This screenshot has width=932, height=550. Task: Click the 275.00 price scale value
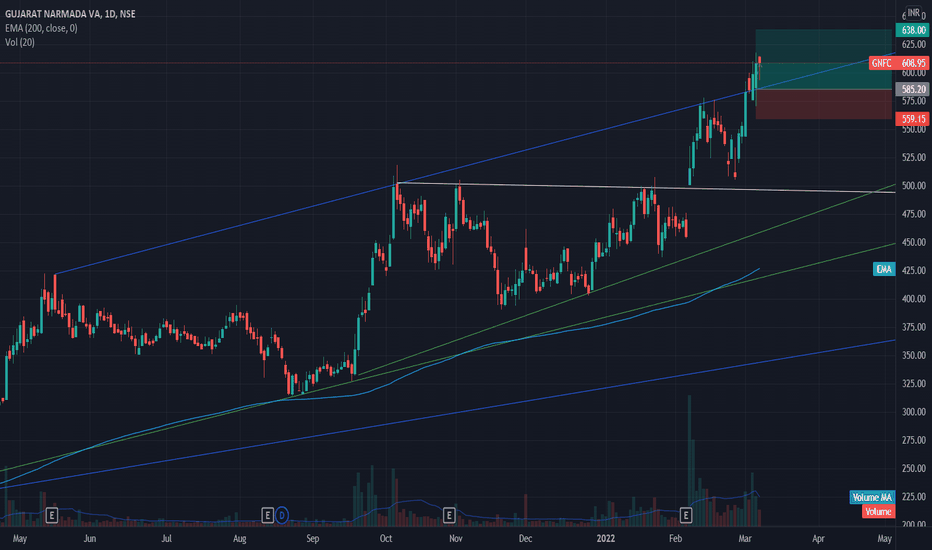click(914, 439)
